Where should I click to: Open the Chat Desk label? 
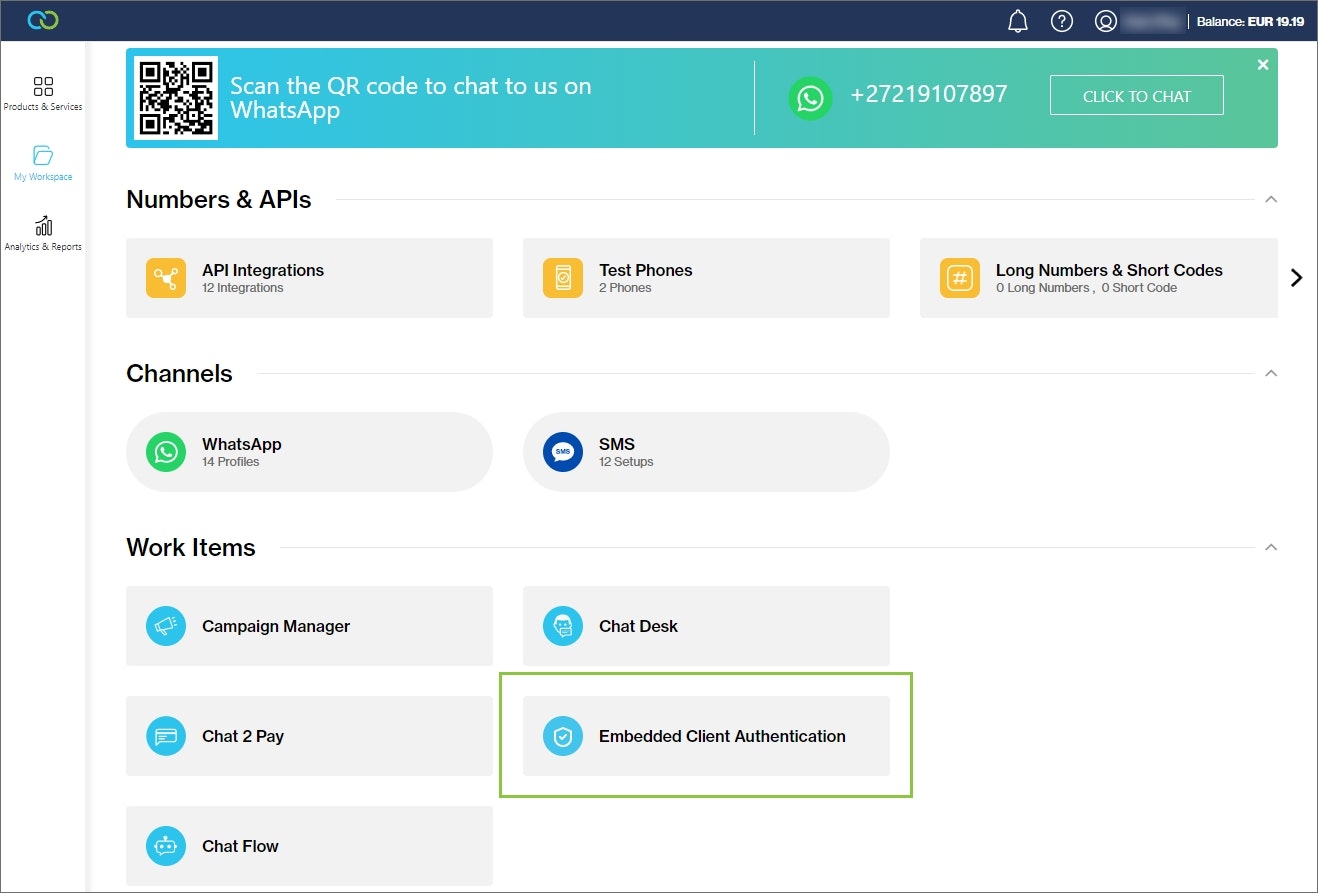(x=638, y=626)
